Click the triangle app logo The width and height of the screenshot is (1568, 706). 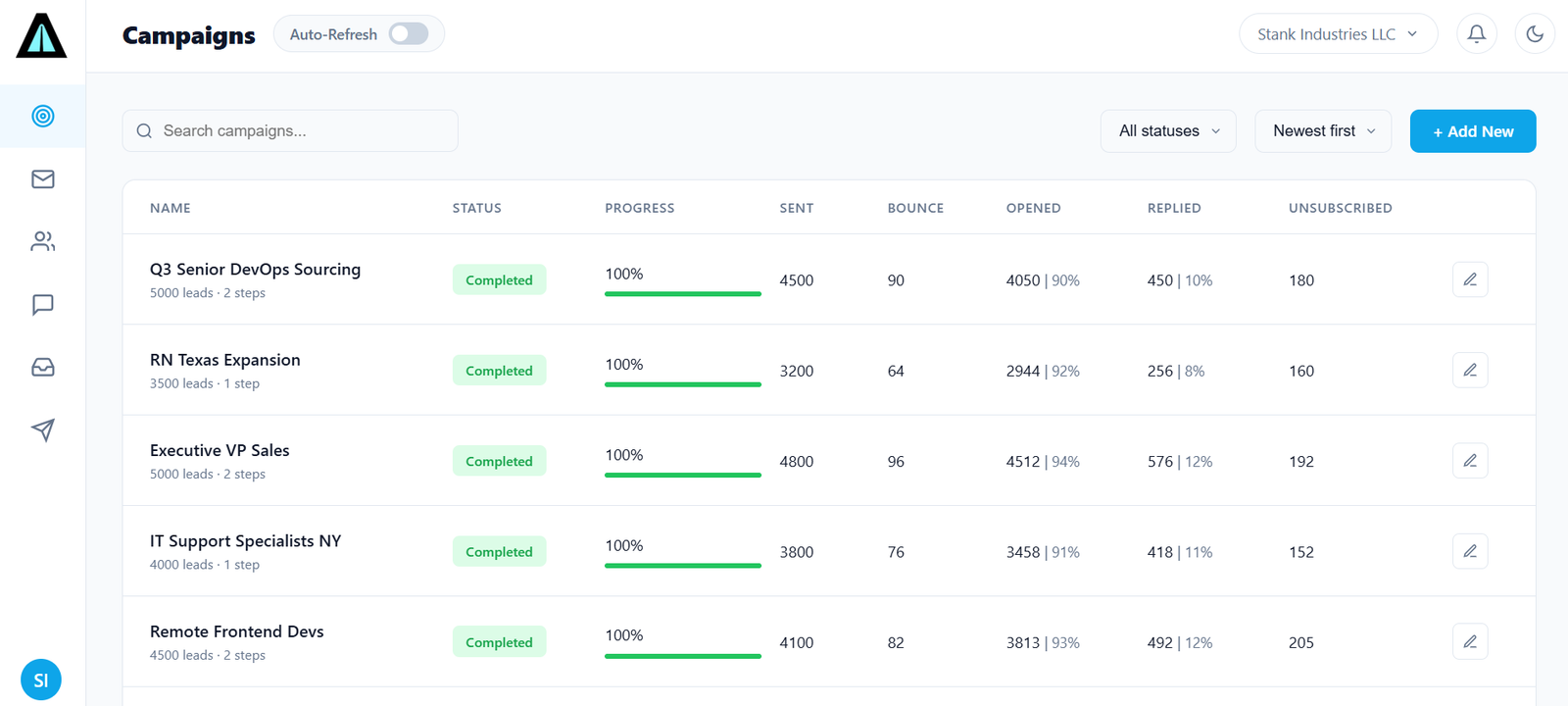click(x=42, y=36)
